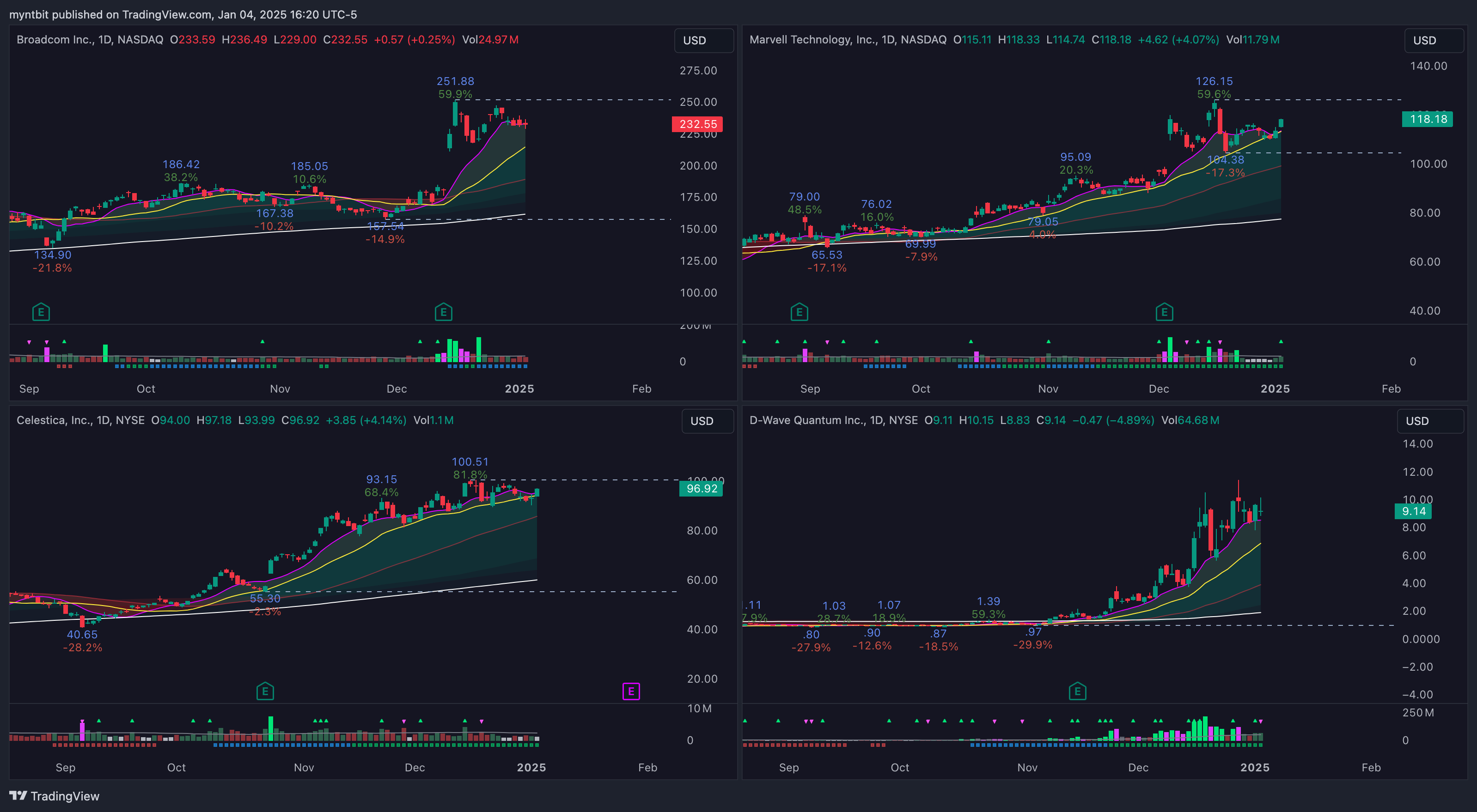The height and width of the screenshot is (812, 1477).
Task: Open the September earnings E marker on Marvell chart
Action: pos(800,312)
